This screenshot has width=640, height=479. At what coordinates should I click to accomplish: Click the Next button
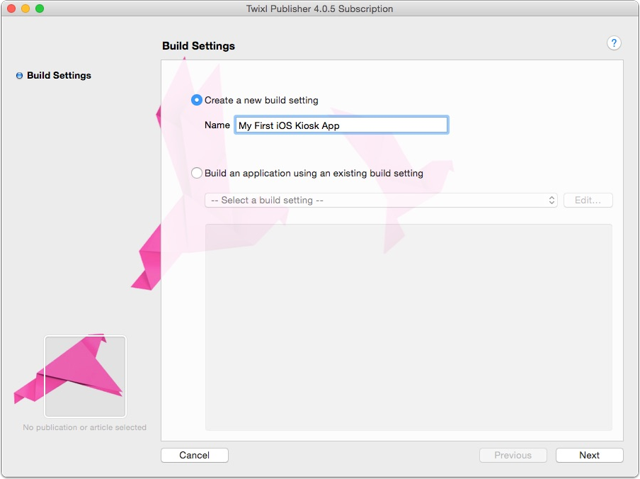[589, 455]
